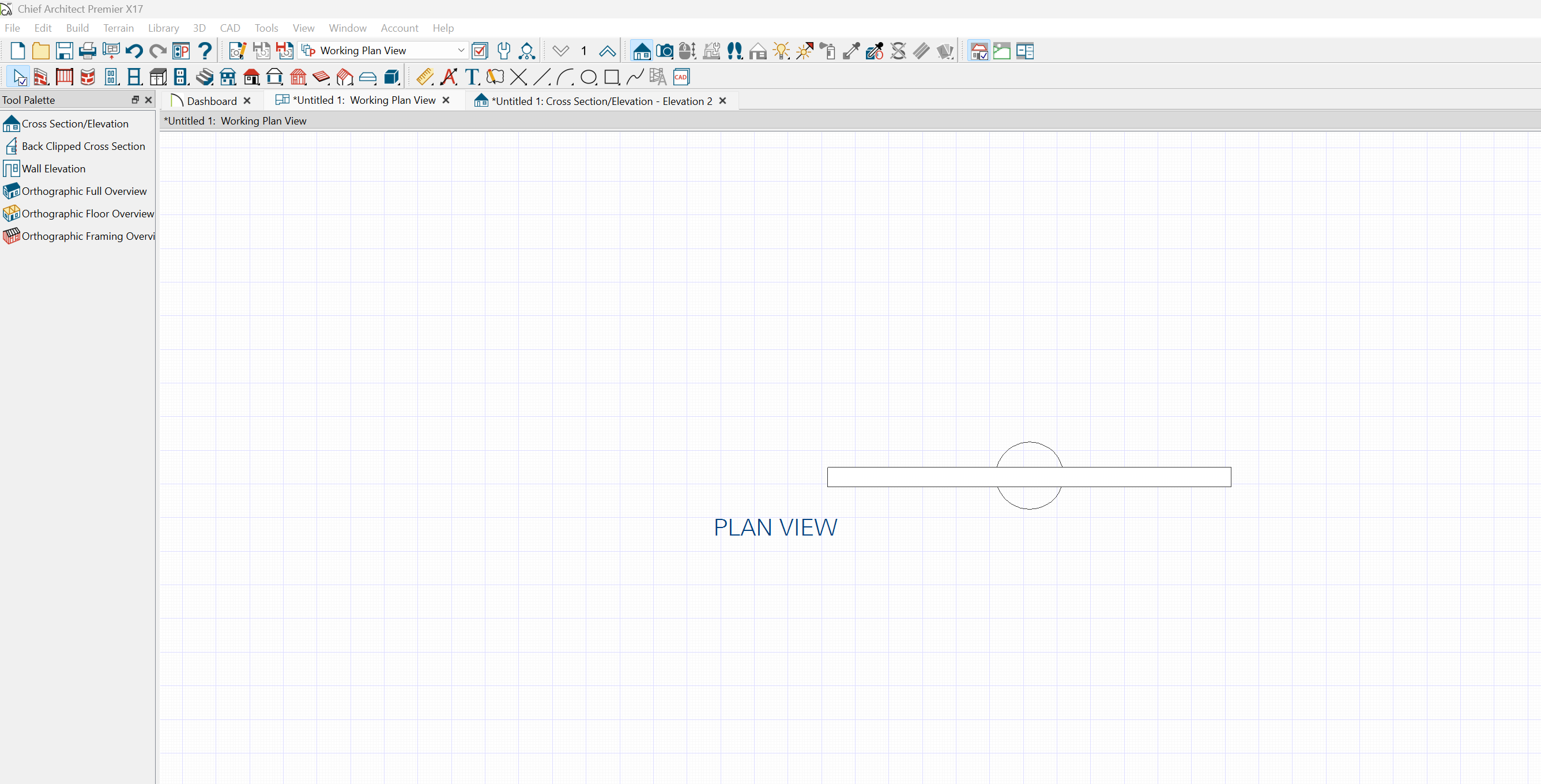Toggle the Active Layer Display Options button

[480, 51]
